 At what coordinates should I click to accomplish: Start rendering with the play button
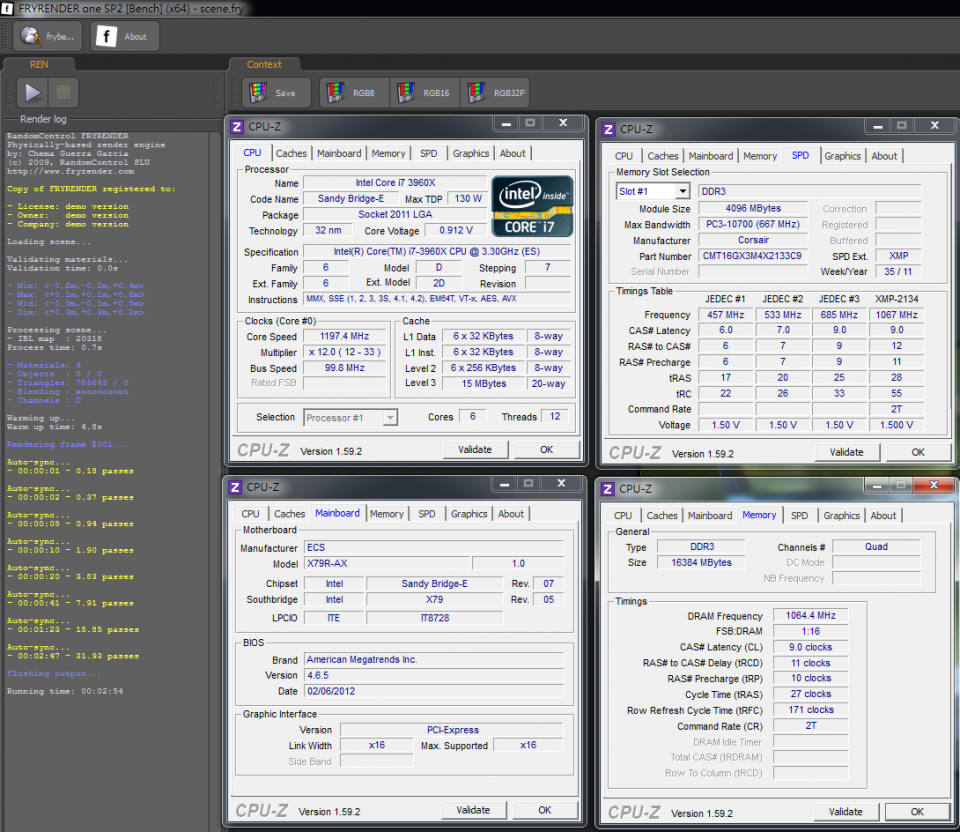pos(33,93)
